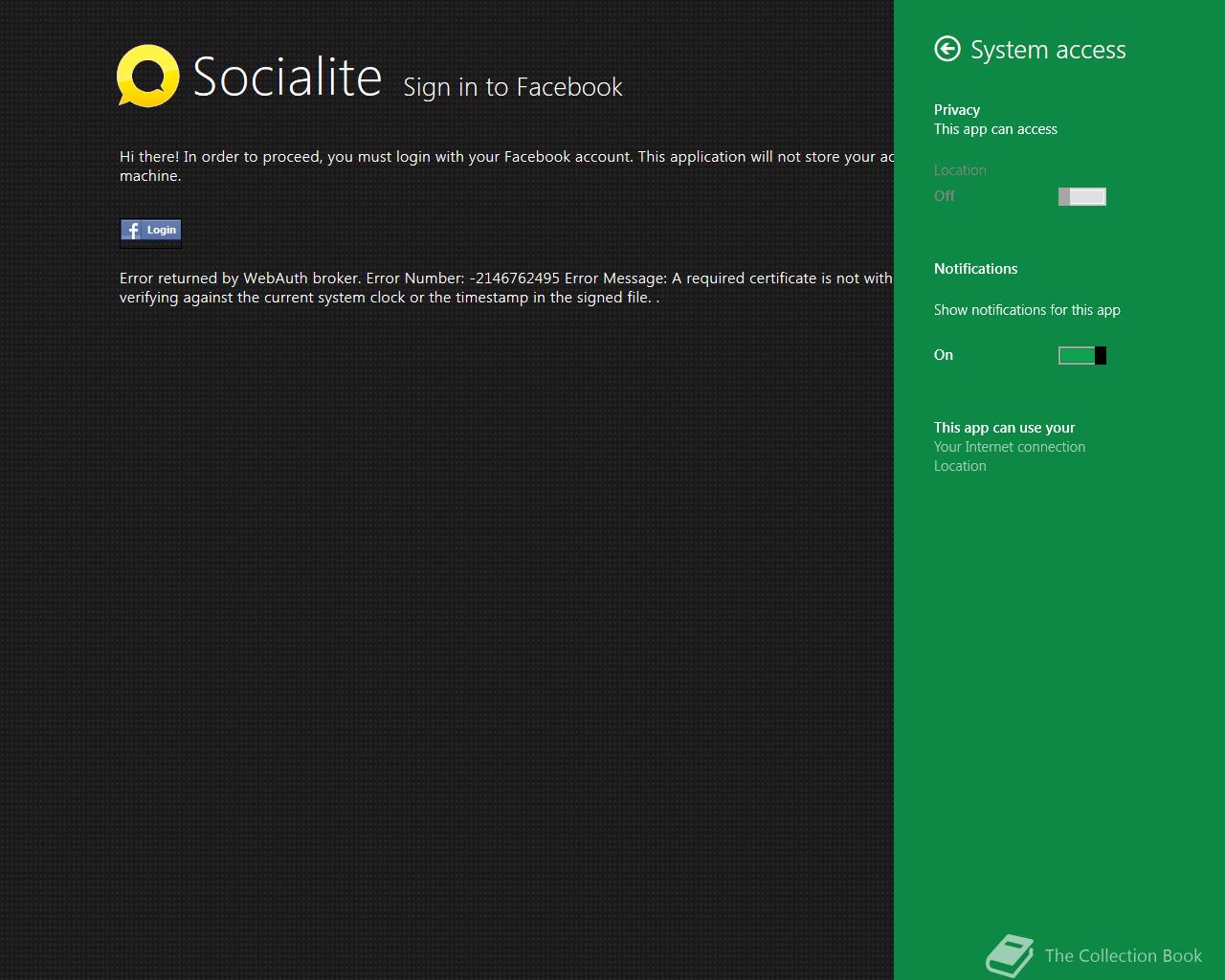
Task: Click the System access heading
Action: (1048, 50)
